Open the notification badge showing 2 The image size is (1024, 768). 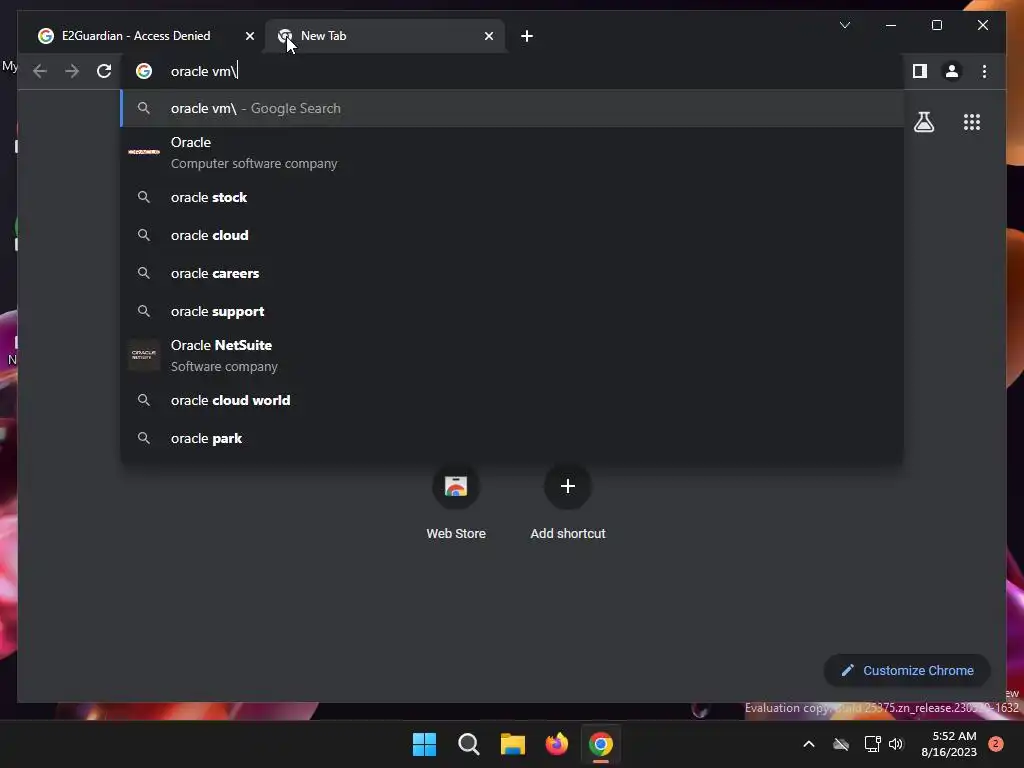pyautogui.click(x=996, y=744)
